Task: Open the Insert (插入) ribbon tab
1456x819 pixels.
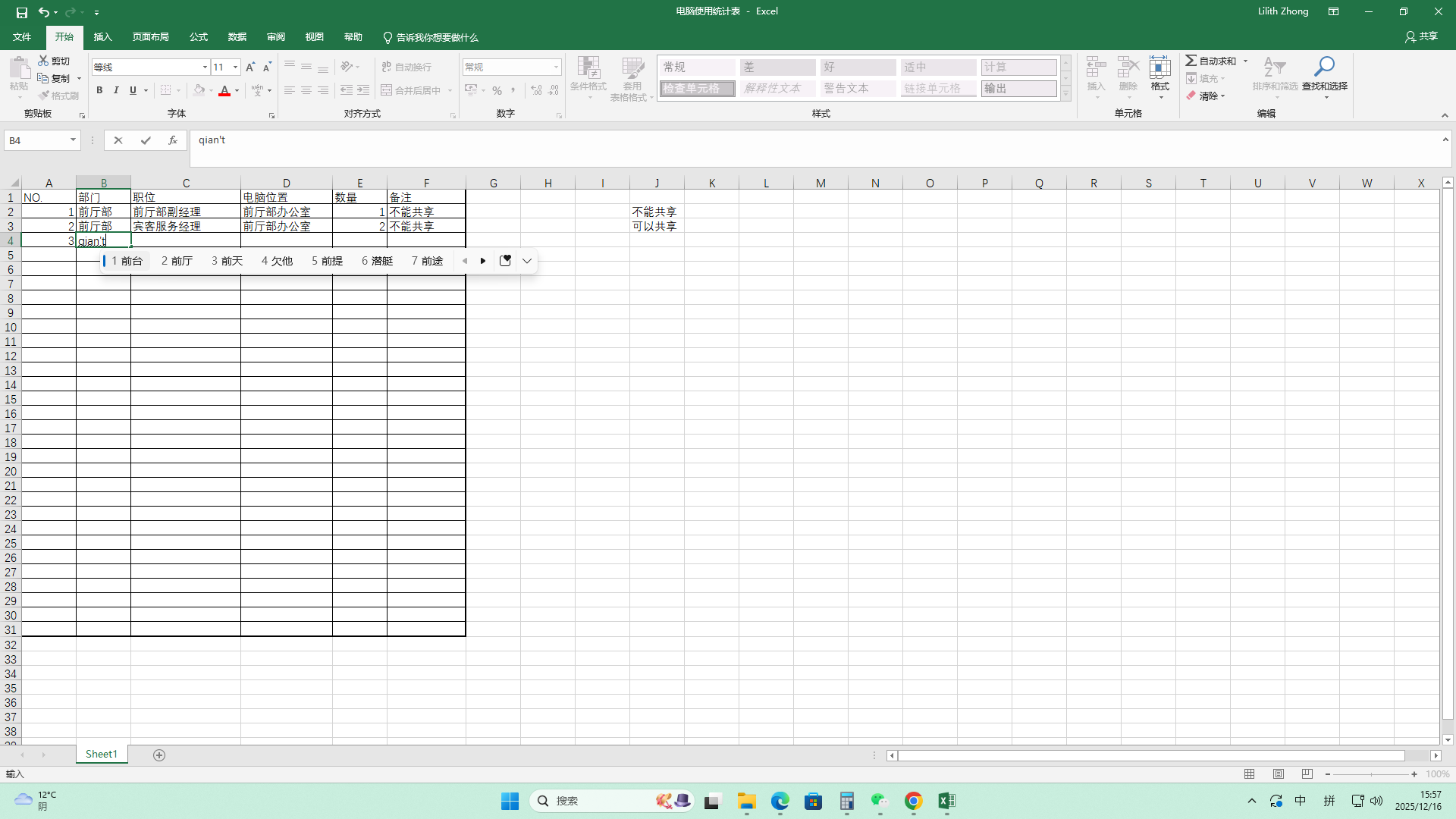Action: click(102, 37)
